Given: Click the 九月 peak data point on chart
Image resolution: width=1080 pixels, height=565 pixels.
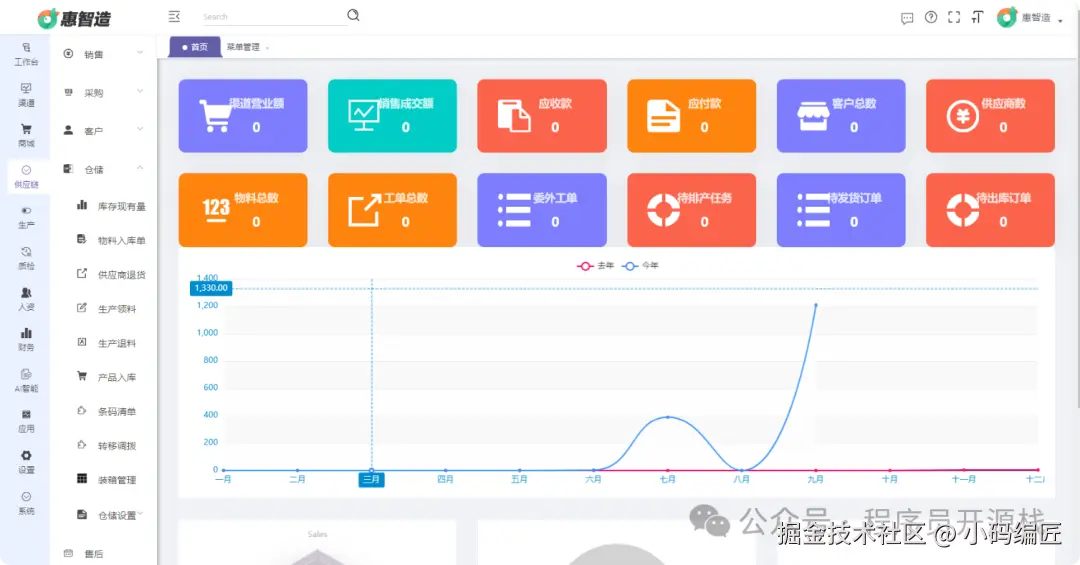Looking at the screenshot, I should pos(816,305).
